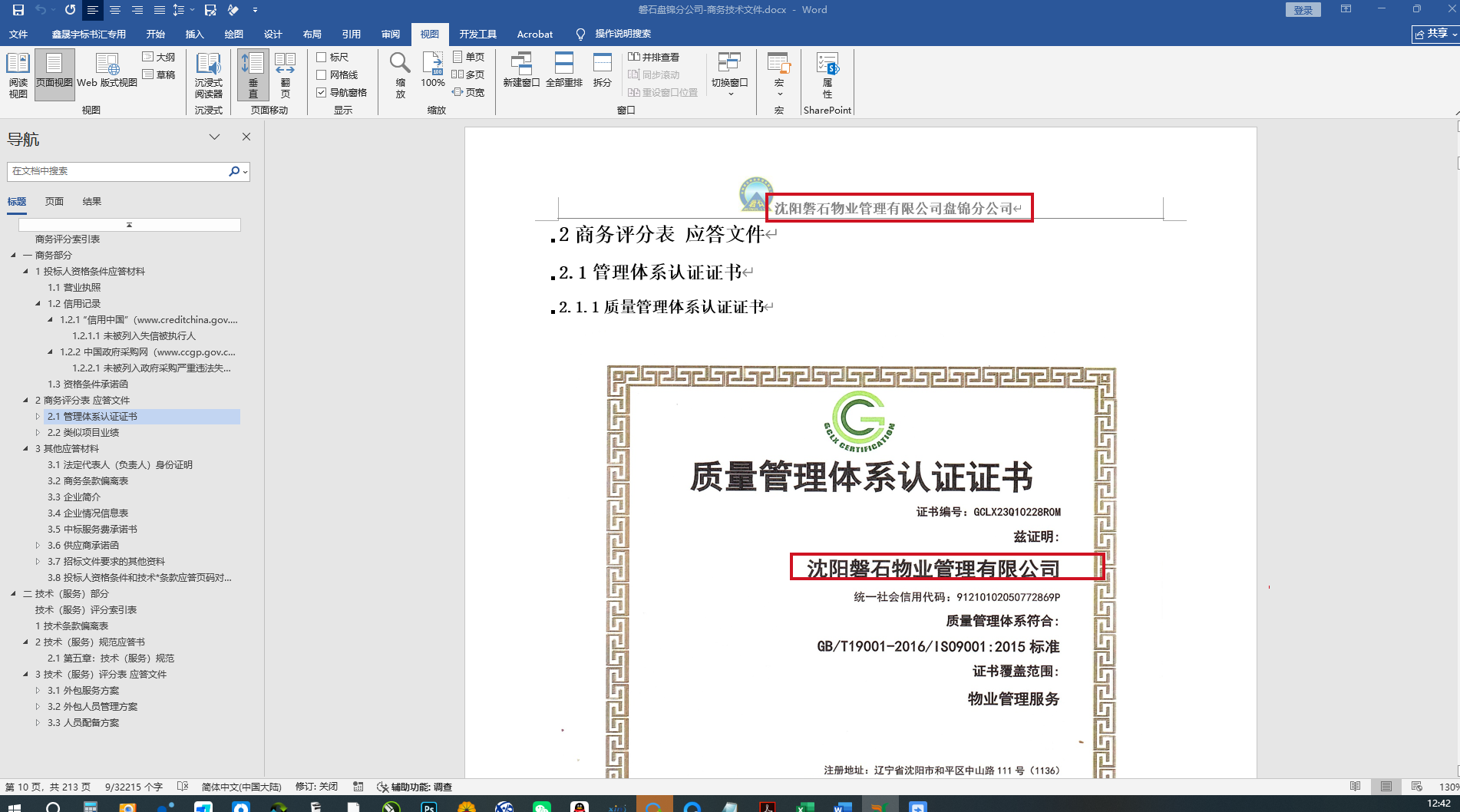Open the Zoom dialog (缩放 magnifier)
1460x812 pixels.
(x=400, y=74)
